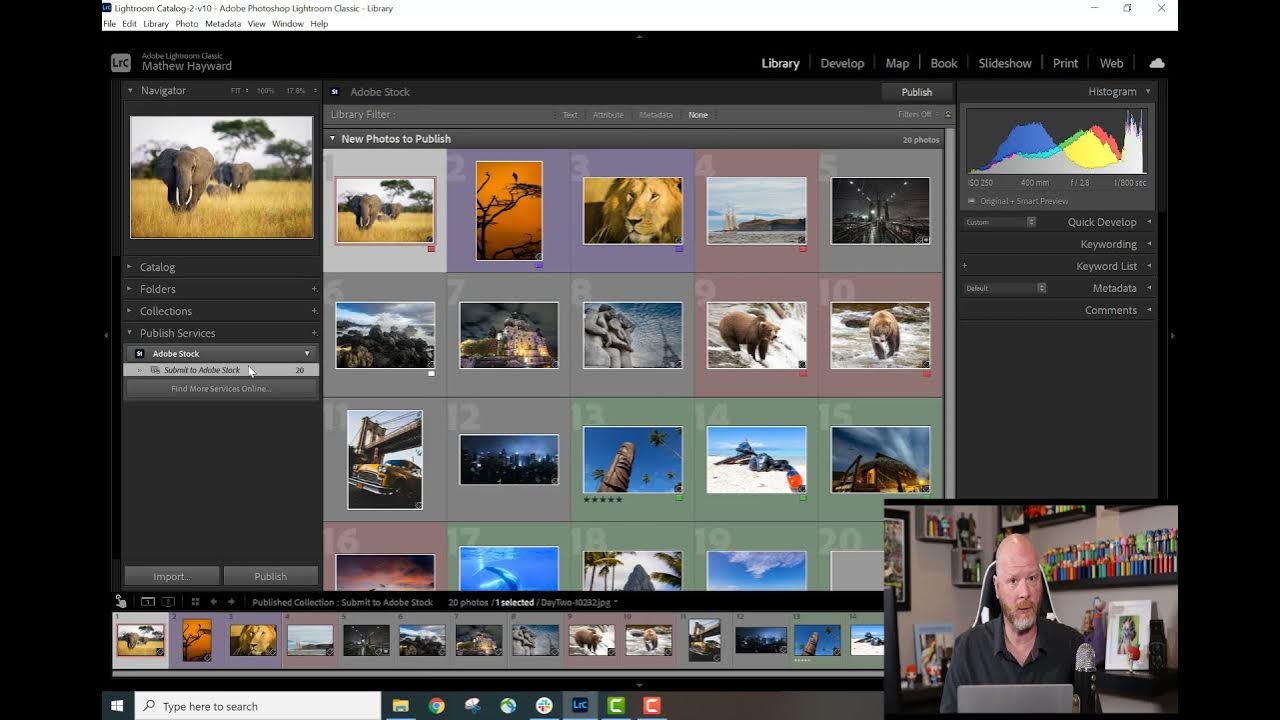This screenshot has width=1280, height=720.
Task: Add a keyword with the Keyword List plus
Action: click(965, 266)
